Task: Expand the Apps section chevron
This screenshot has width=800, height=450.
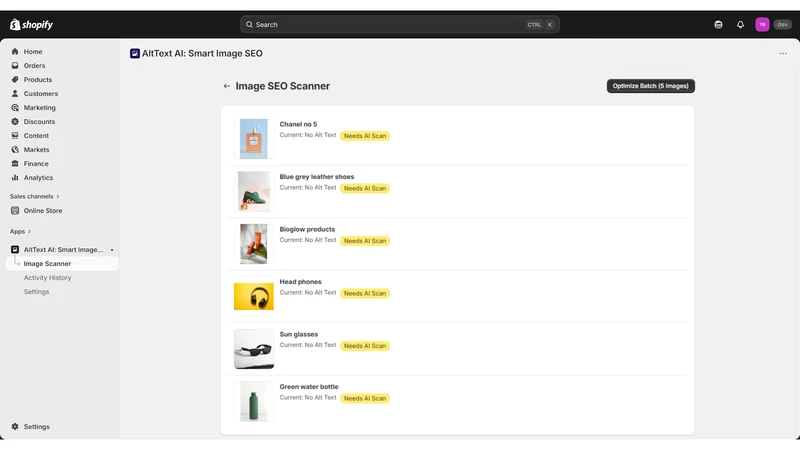Action: coord(29,232)
